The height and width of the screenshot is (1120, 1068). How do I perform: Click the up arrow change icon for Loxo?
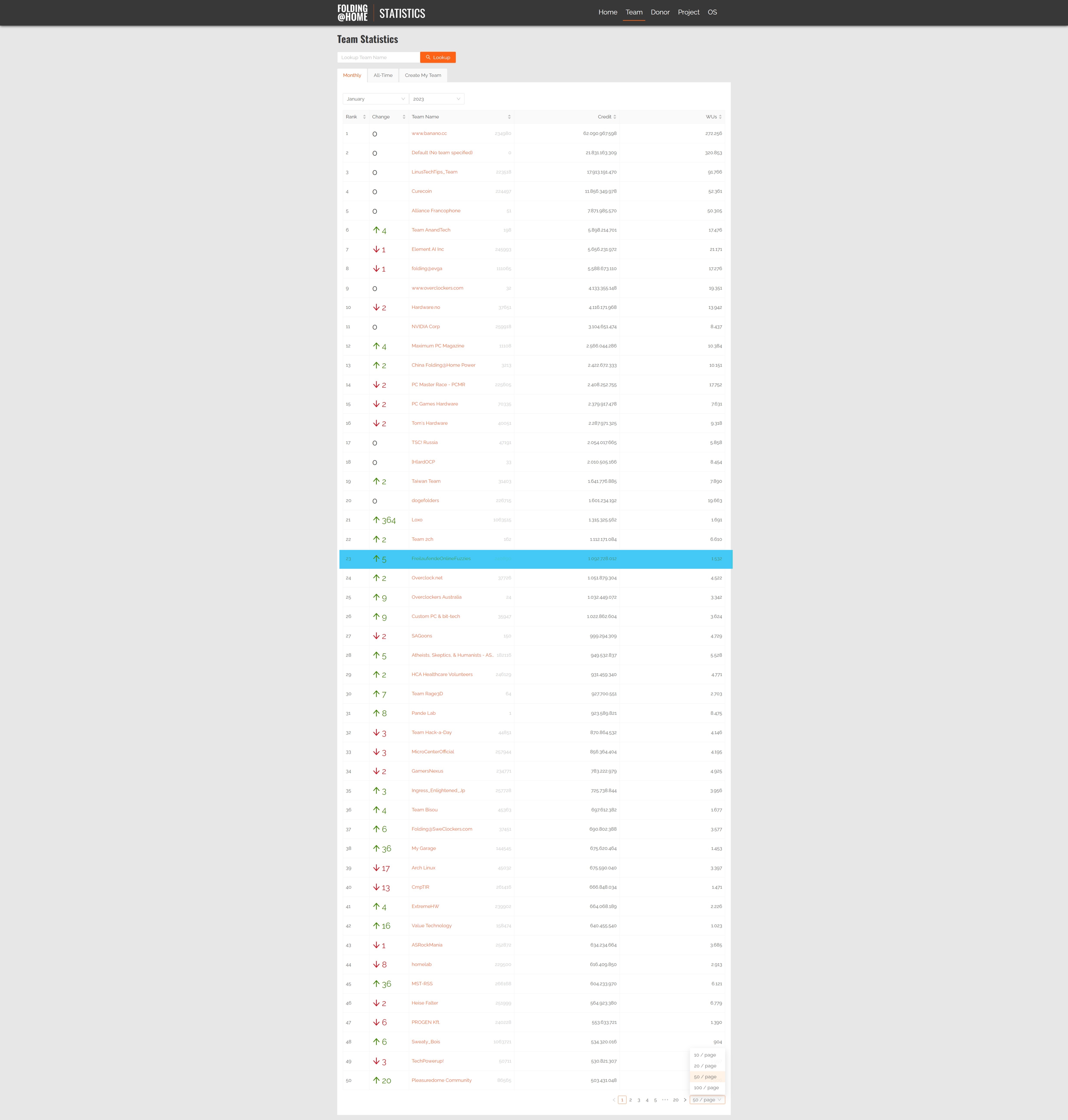point(376,520)
